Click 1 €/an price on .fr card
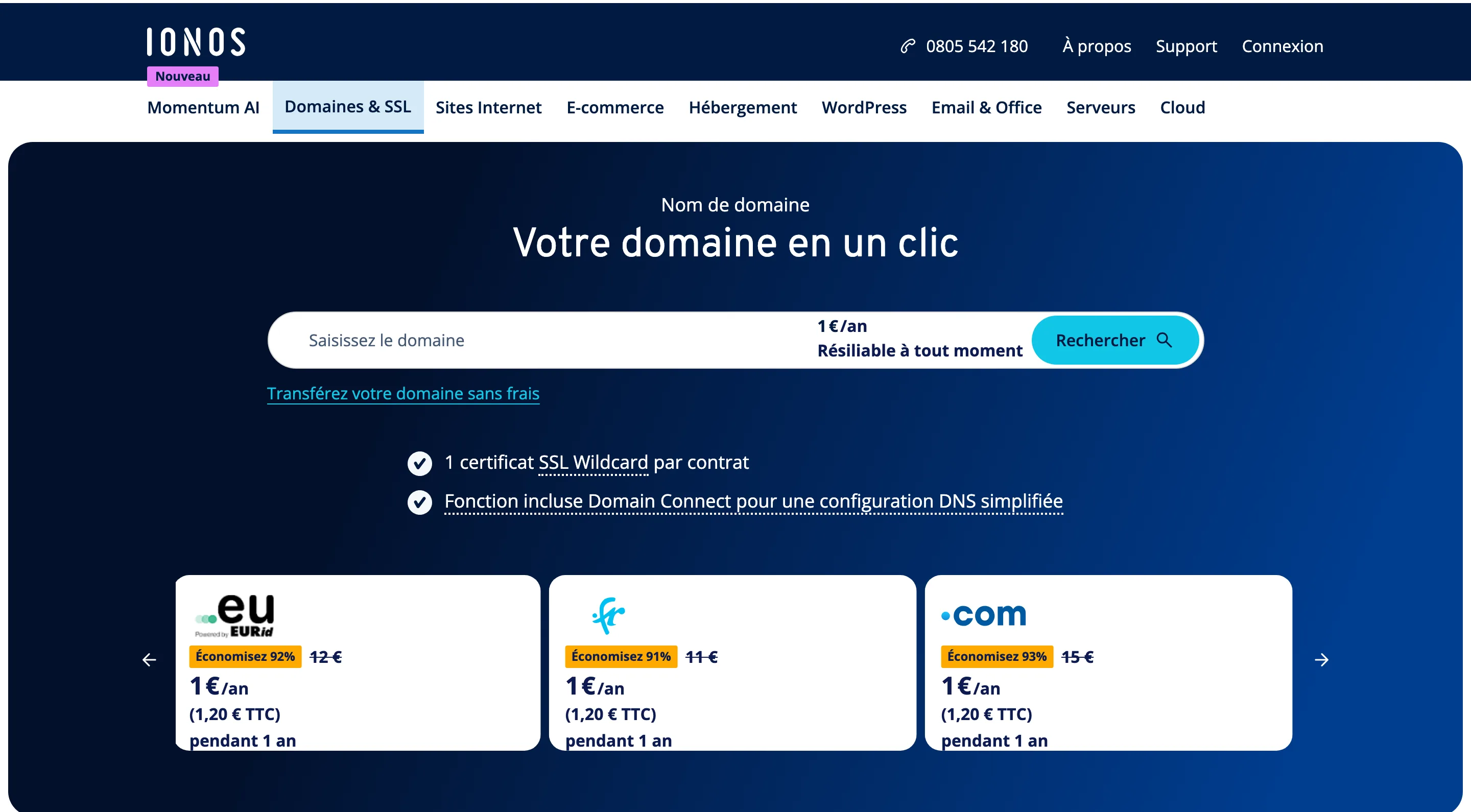Viewport: 1471px width, 812px height. (595, 686)
